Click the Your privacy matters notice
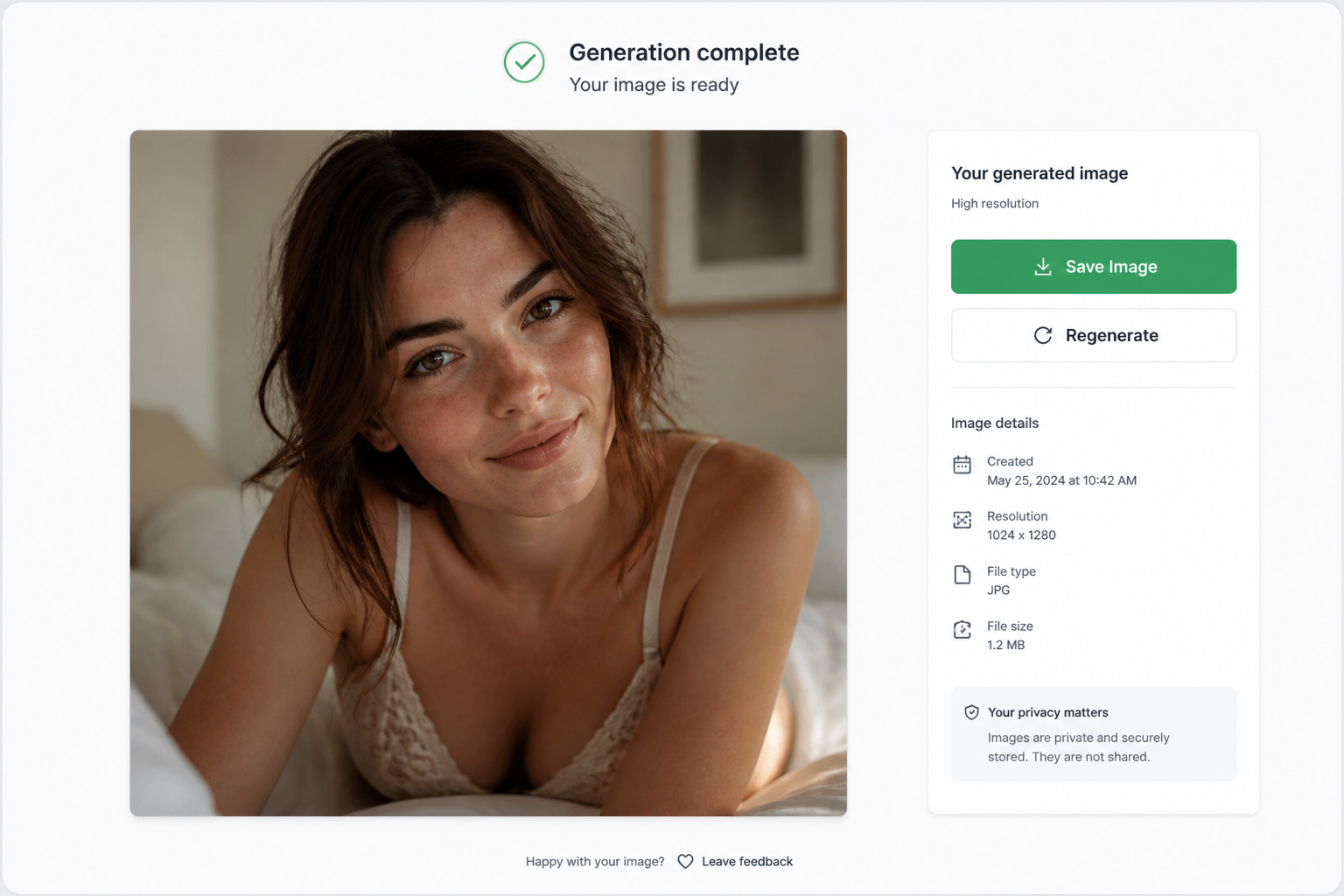The width and height of the screenshot is (1344, 896). tap(1094, 734)
